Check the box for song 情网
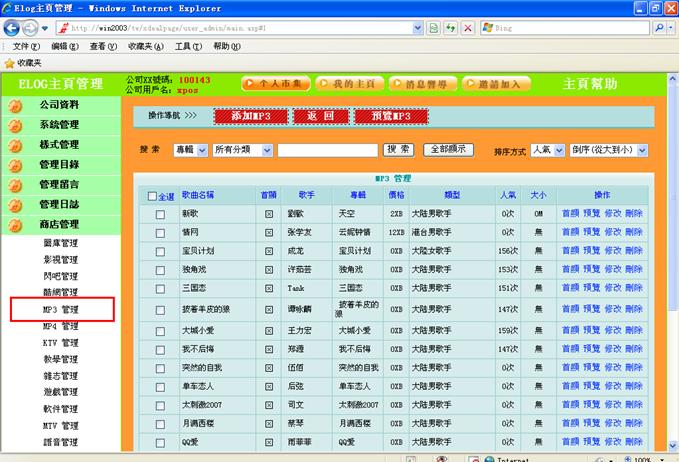Screen dimensions: 679x462 160,232
